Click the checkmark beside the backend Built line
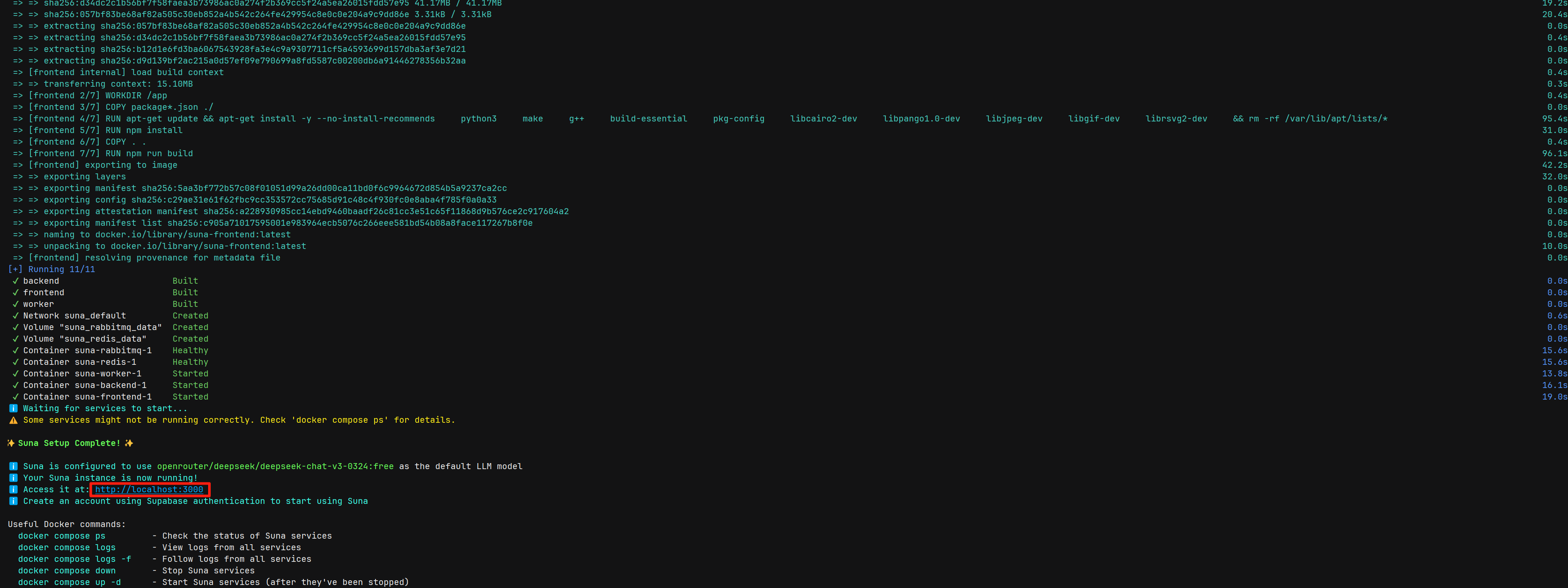 pyautogui.click(x=16, y=281)
